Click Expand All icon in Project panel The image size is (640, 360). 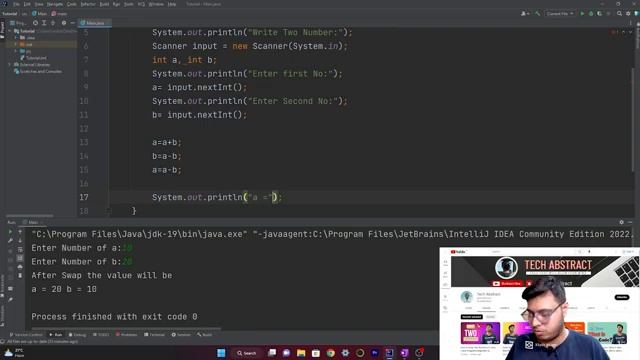point(44,23)
